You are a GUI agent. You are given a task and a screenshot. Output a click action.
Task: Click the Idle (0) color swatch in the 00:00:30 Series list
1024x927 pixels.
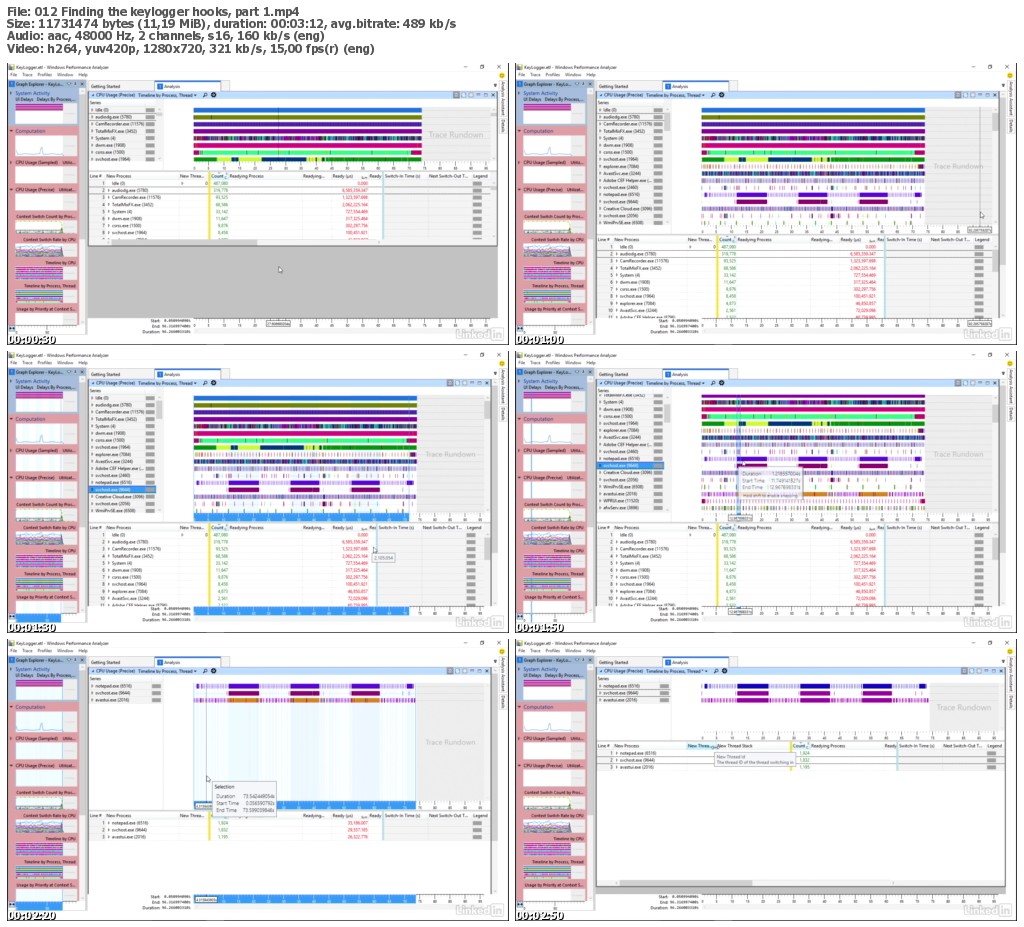coord(150,110)
